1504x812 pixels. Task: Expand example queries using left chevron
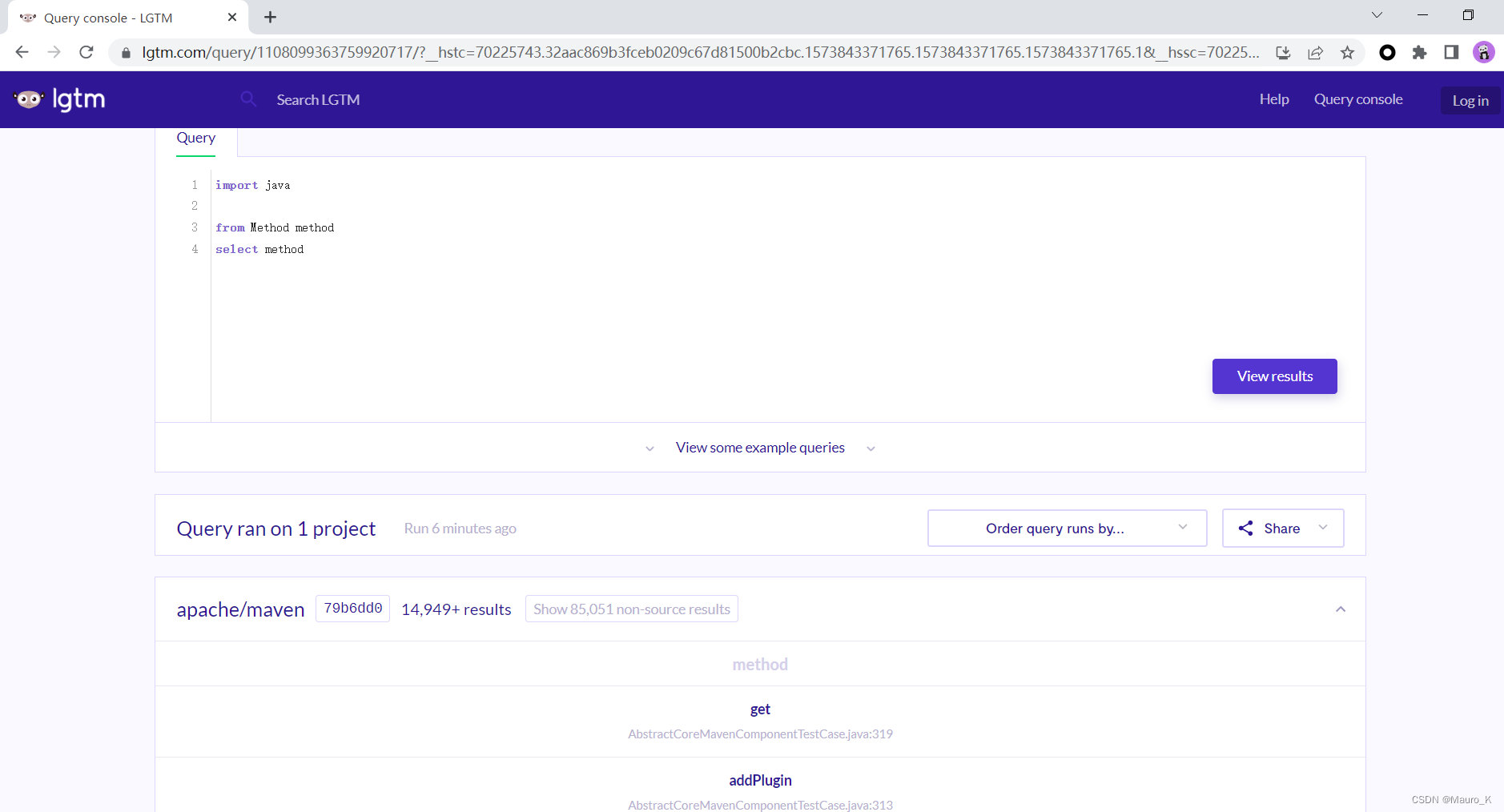(649, 448)
